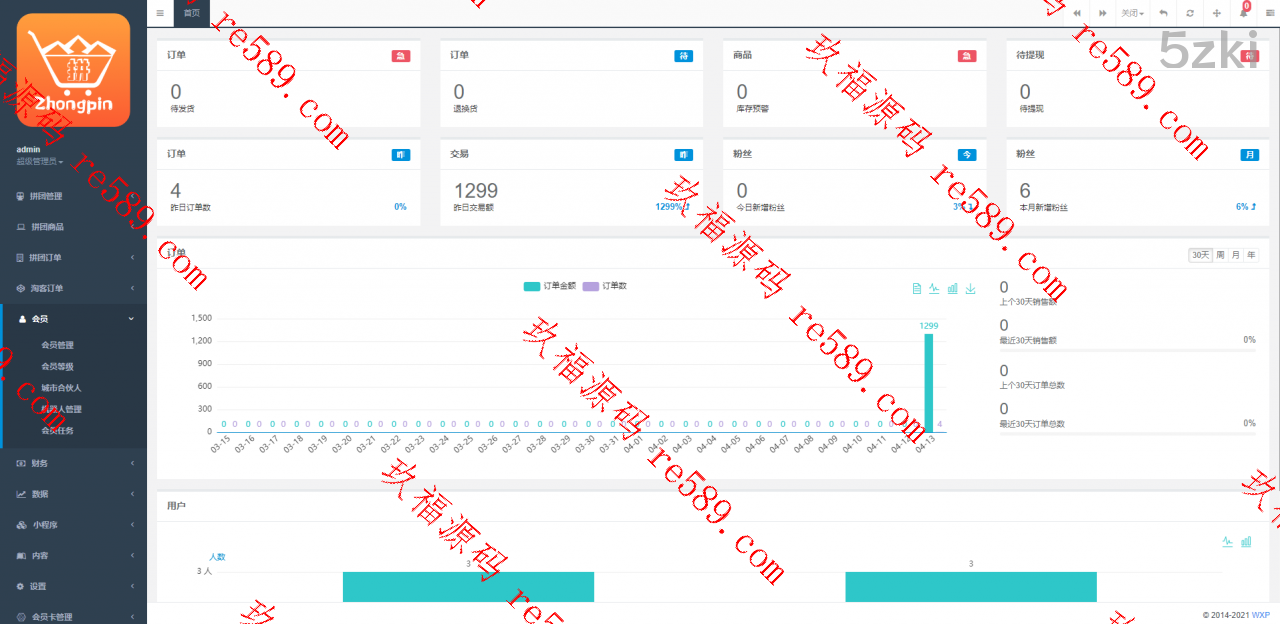Screen dimensions: 1280x624
Task: Select the 首页 tab
Action: click(x=191, y=13)
